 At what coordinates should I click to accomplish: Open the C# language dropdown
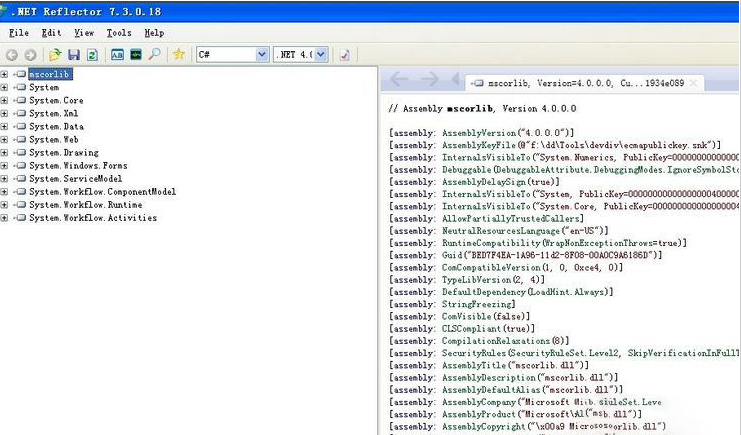pos(263,55)
